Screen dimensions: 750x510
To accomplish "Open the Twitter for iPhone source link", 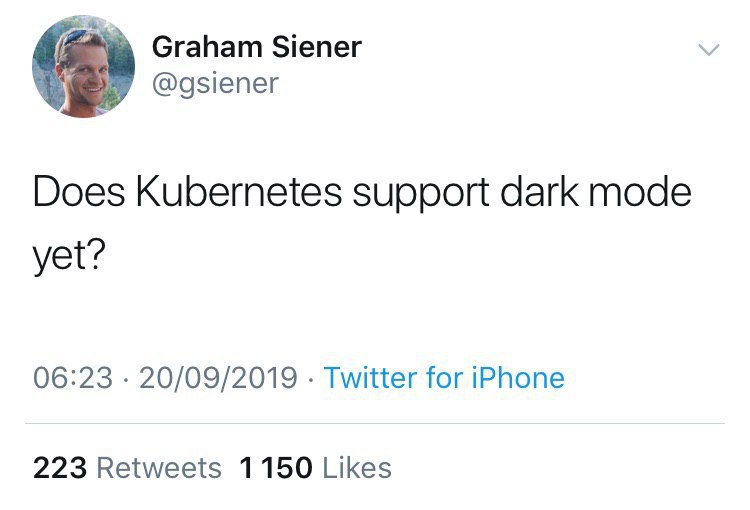I will coord(444,378).
